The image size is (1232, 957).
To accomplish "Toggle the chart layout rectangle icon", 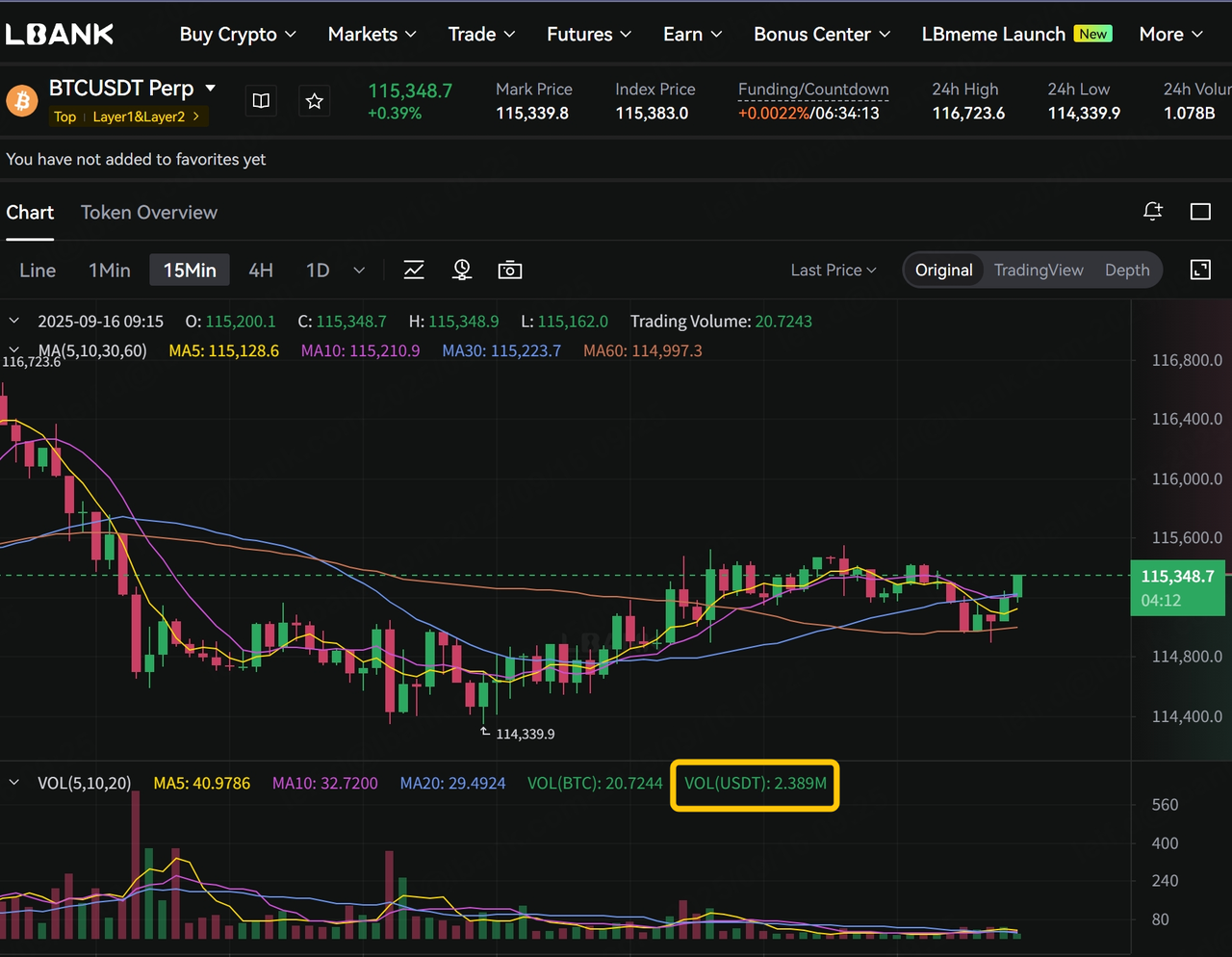I will click(1200, 212).
